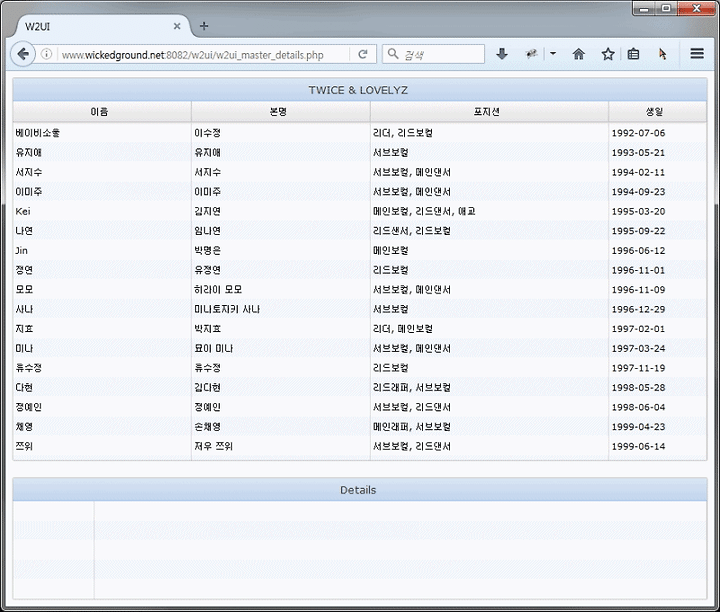The width and height of the screenshot is (720, 612).
Task: Open the site information icon
Action: click(46, 54)
